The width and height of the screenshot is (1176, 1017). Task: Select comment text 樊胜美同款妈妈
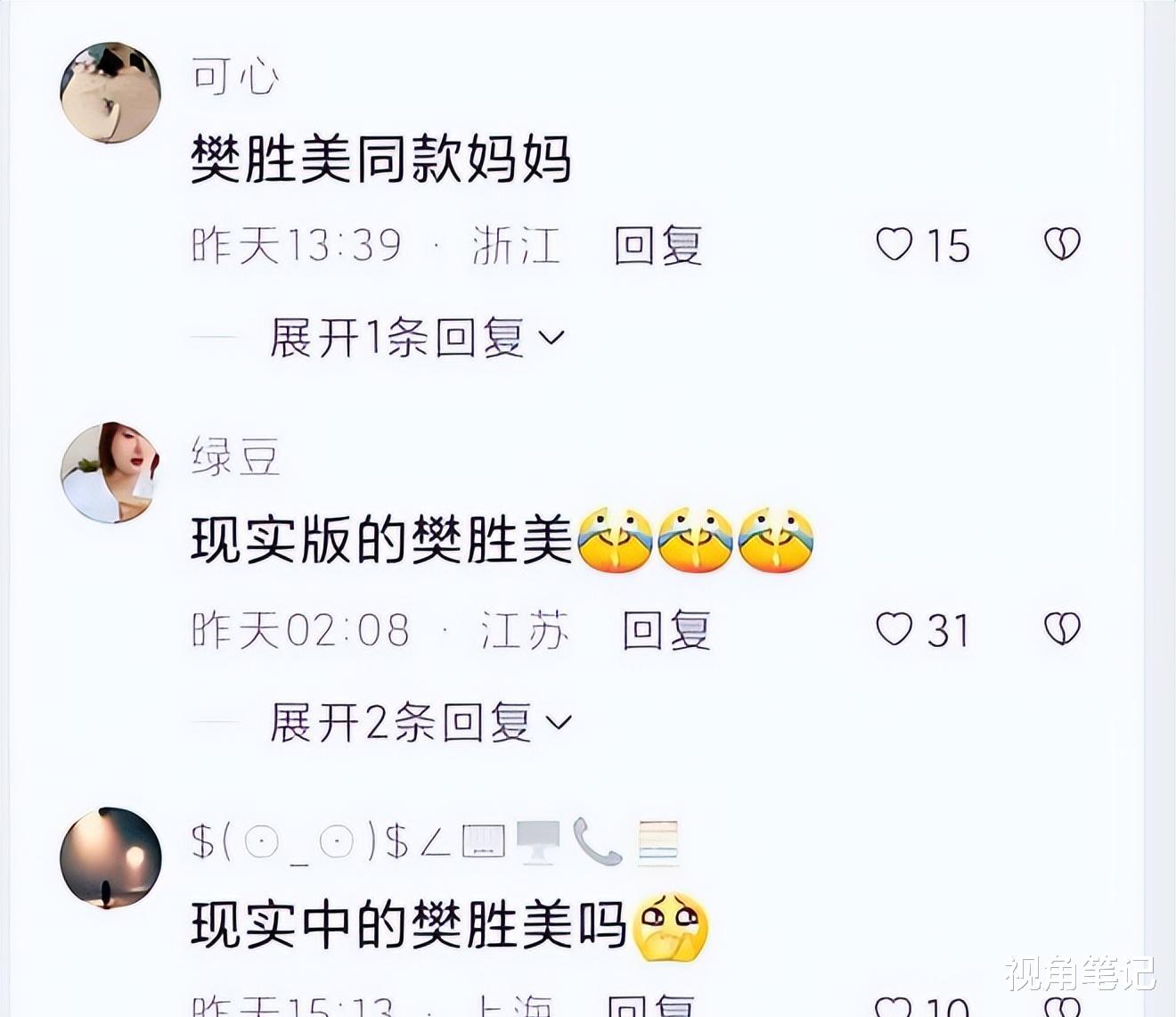click(381, 160)
